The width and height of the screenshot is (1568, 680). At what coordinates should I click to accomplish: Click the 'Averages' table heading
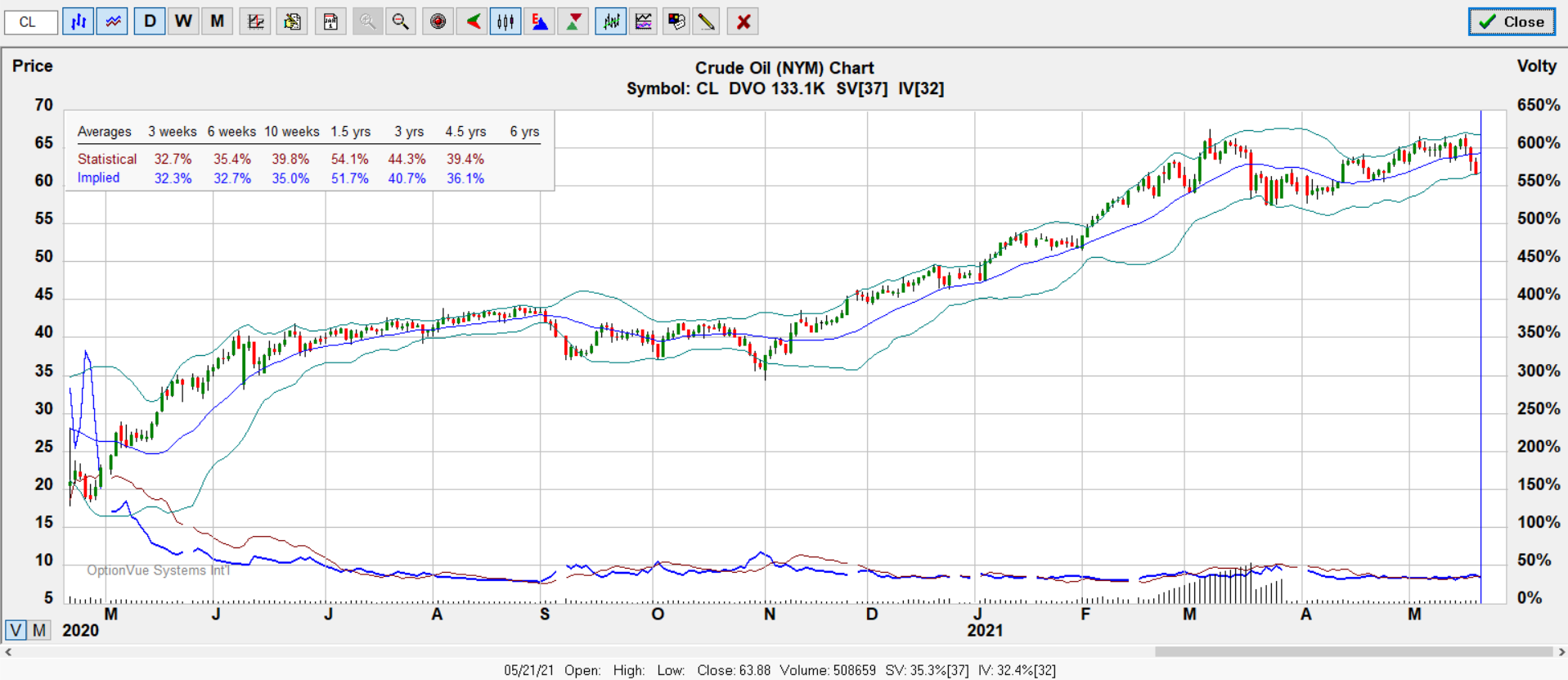pyautogui.click(x=104, y=132)
